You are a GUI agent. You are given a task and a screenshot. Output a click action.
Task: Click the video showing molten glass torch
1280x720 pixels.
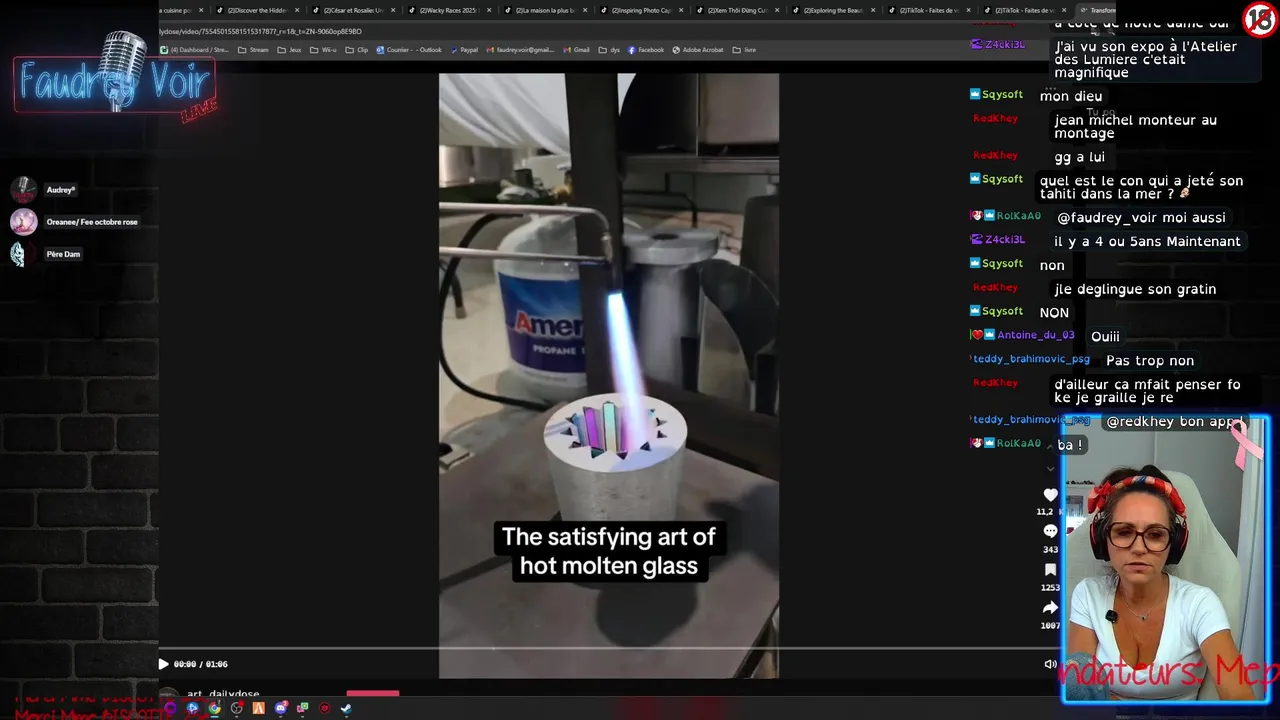click(x=609, y=375)
